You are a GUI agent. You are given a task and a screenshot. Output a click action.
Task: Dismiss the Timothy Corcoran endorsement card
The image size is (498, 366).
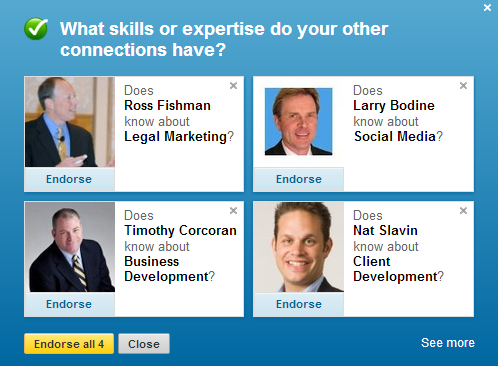point(233,211)
